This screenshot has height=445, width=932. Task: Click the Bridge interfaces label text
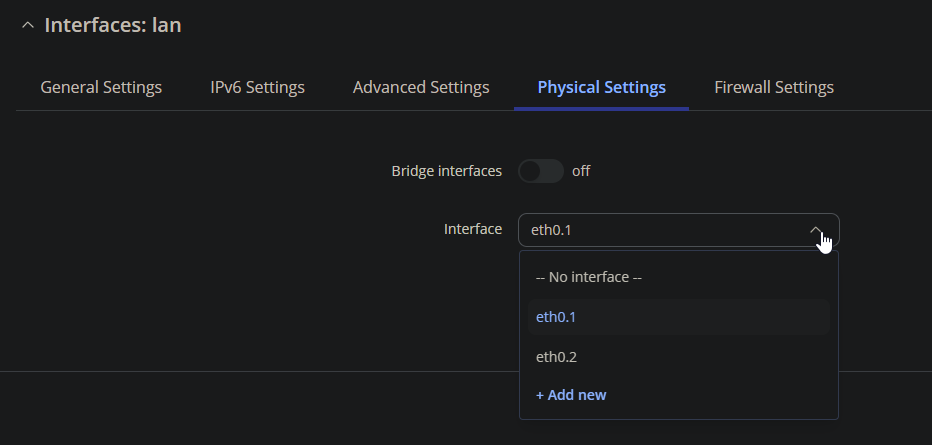tap(446, 171)
